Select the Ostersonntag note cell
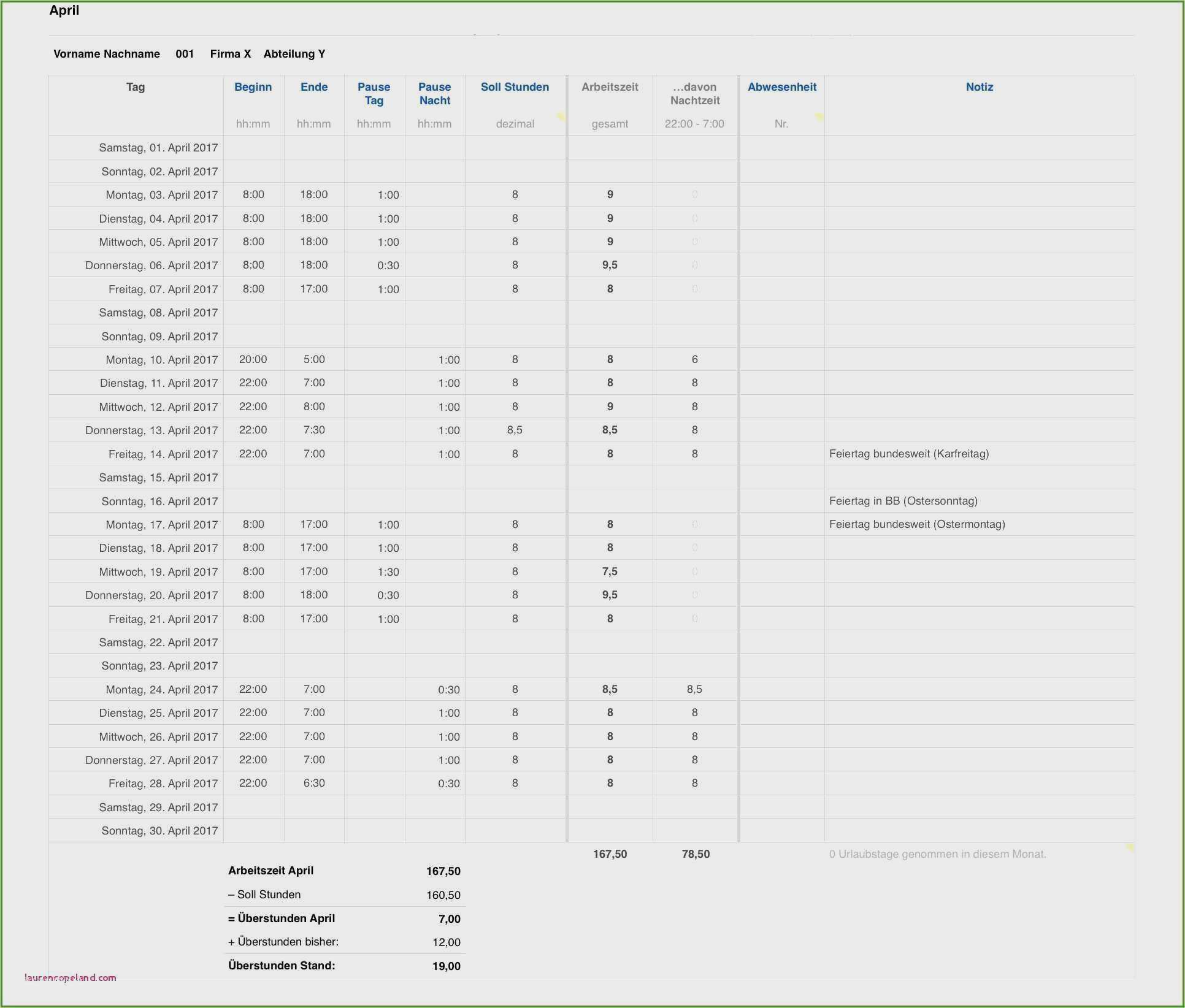The width and height of the screenshot is (1185, 1008). (x=903, y=501)
